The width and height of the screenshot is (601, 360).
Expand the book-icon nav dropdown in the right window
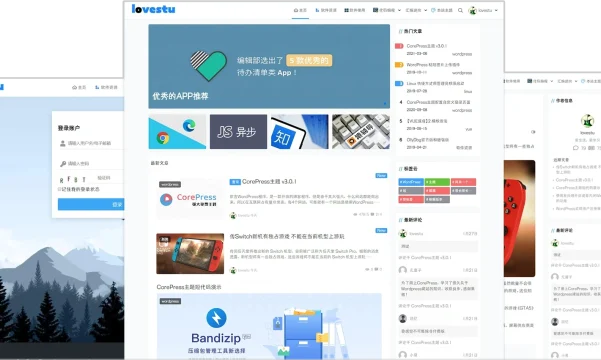click(540, 81)
